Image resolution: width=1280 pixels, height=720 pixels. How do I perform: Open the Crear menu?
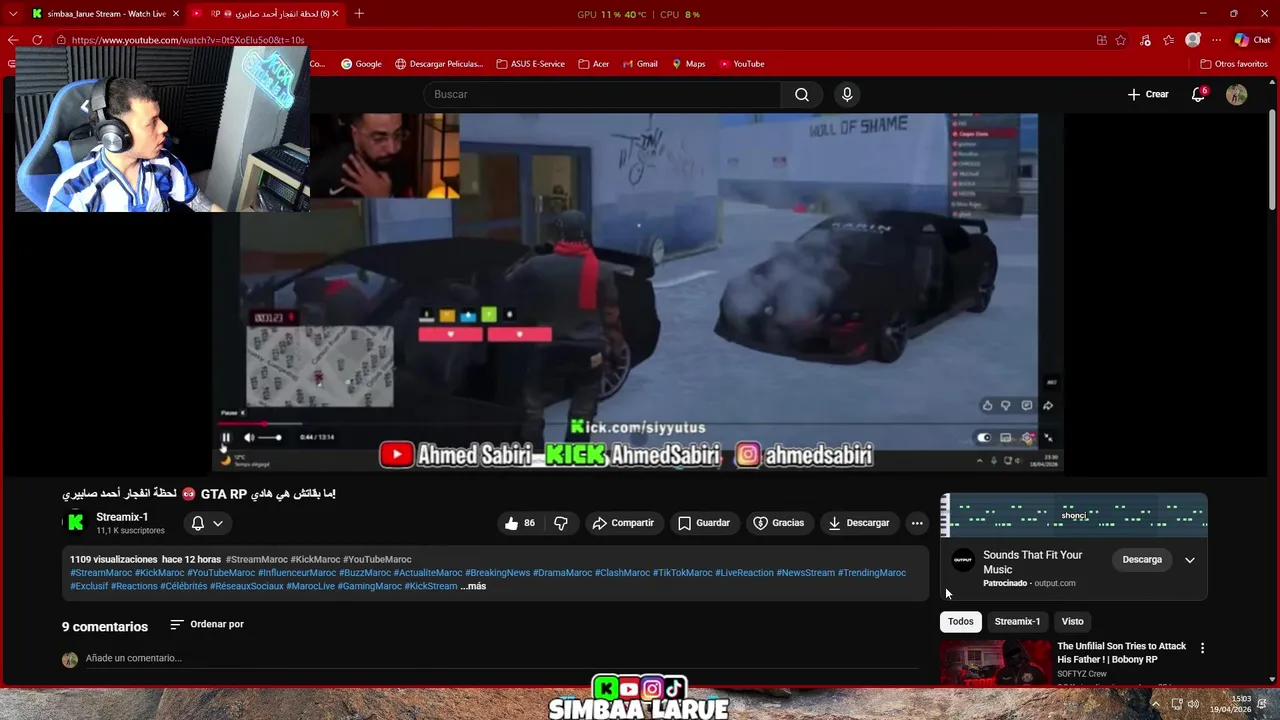click(x=1148, y=94)
